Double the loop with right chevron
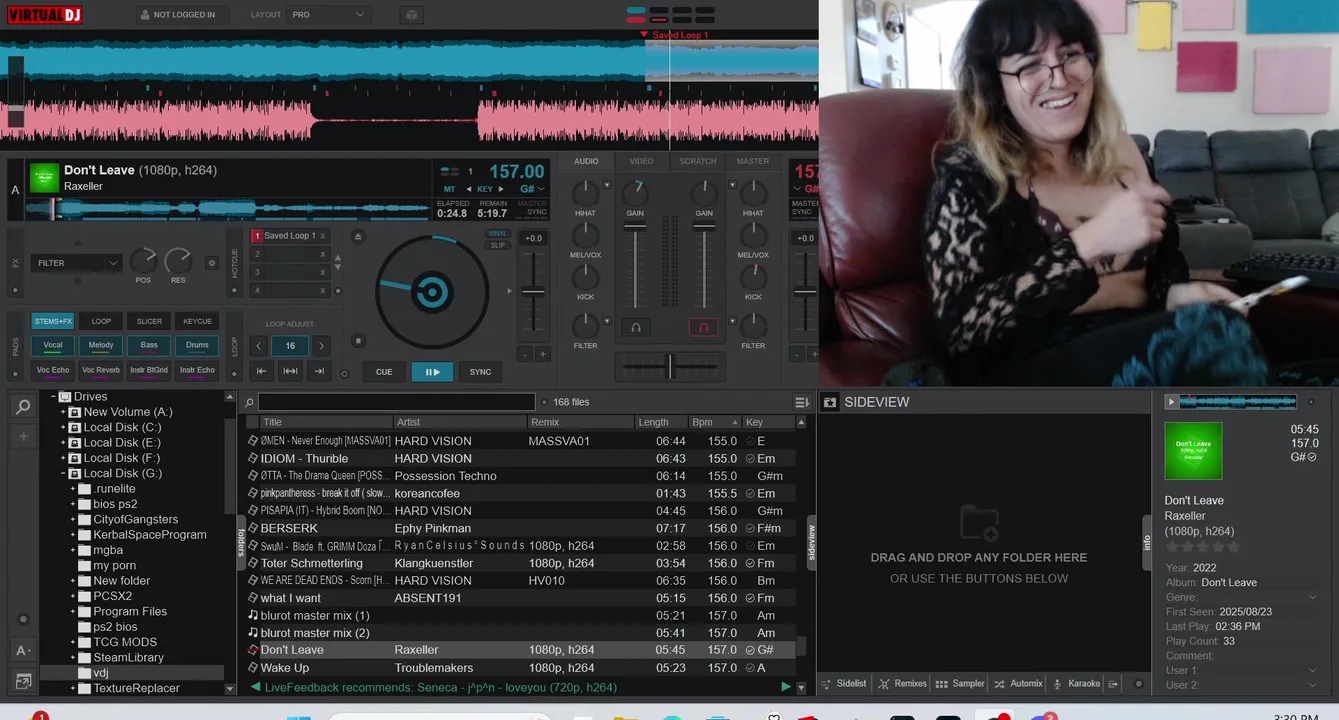 click(321, 346)
